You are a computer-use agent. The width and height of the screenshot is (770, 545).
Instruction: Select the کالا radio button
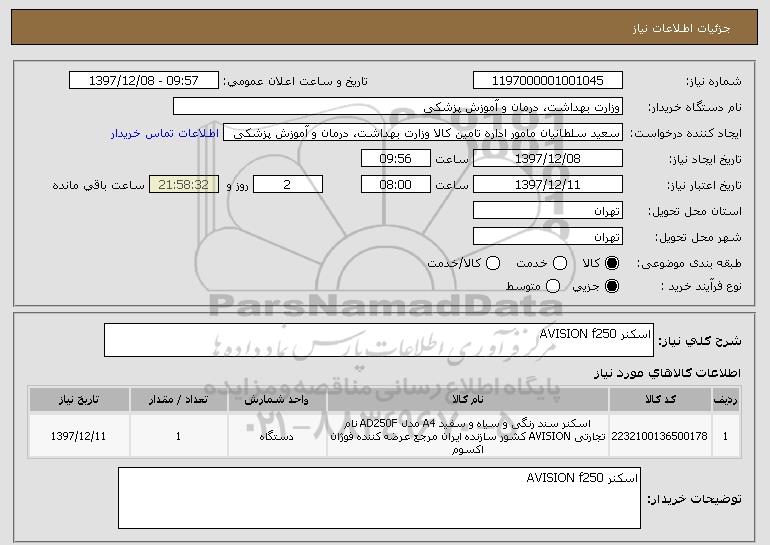click(612, 263)
